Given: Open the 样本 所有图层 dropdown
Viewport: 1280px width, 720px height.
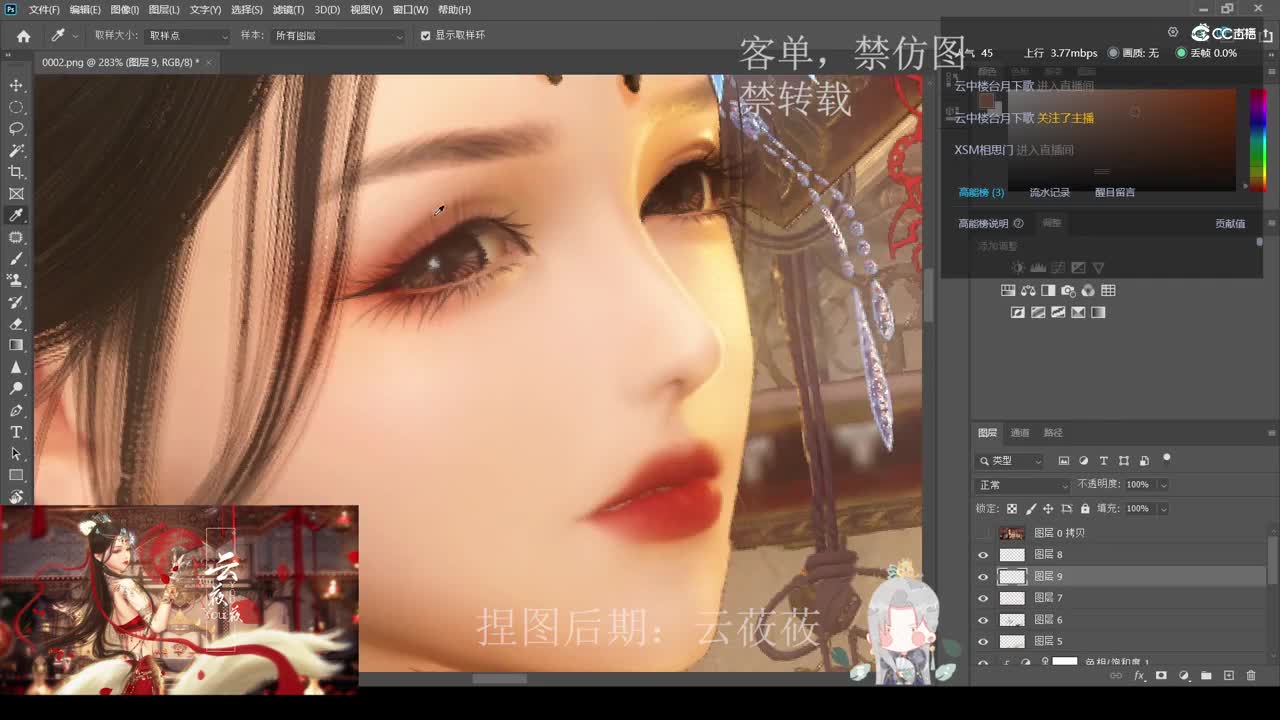Looking at the screenshot, I should point(338,35).
